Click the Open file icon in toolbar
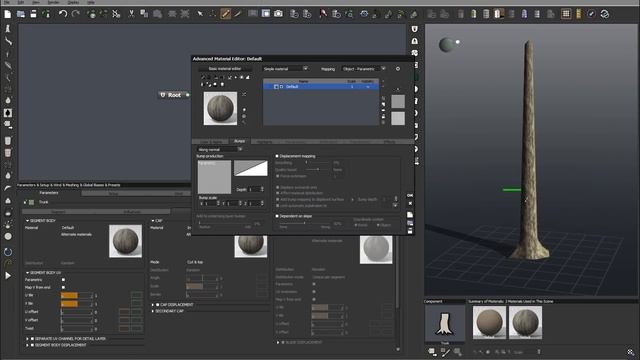Viewport: 640px width, 360px height. (x=21, y=14)
